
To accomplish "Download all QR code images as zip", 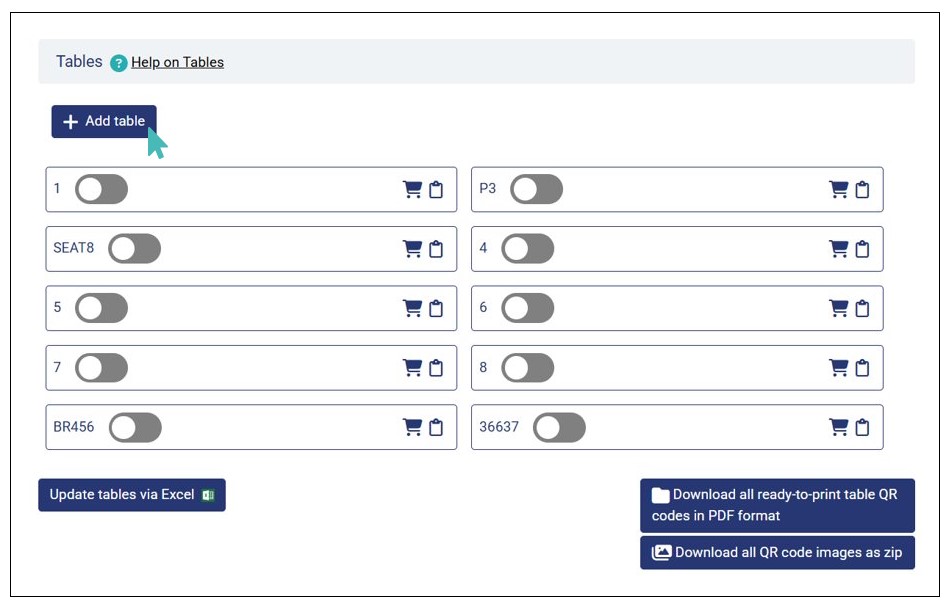I will pos(777,552).
